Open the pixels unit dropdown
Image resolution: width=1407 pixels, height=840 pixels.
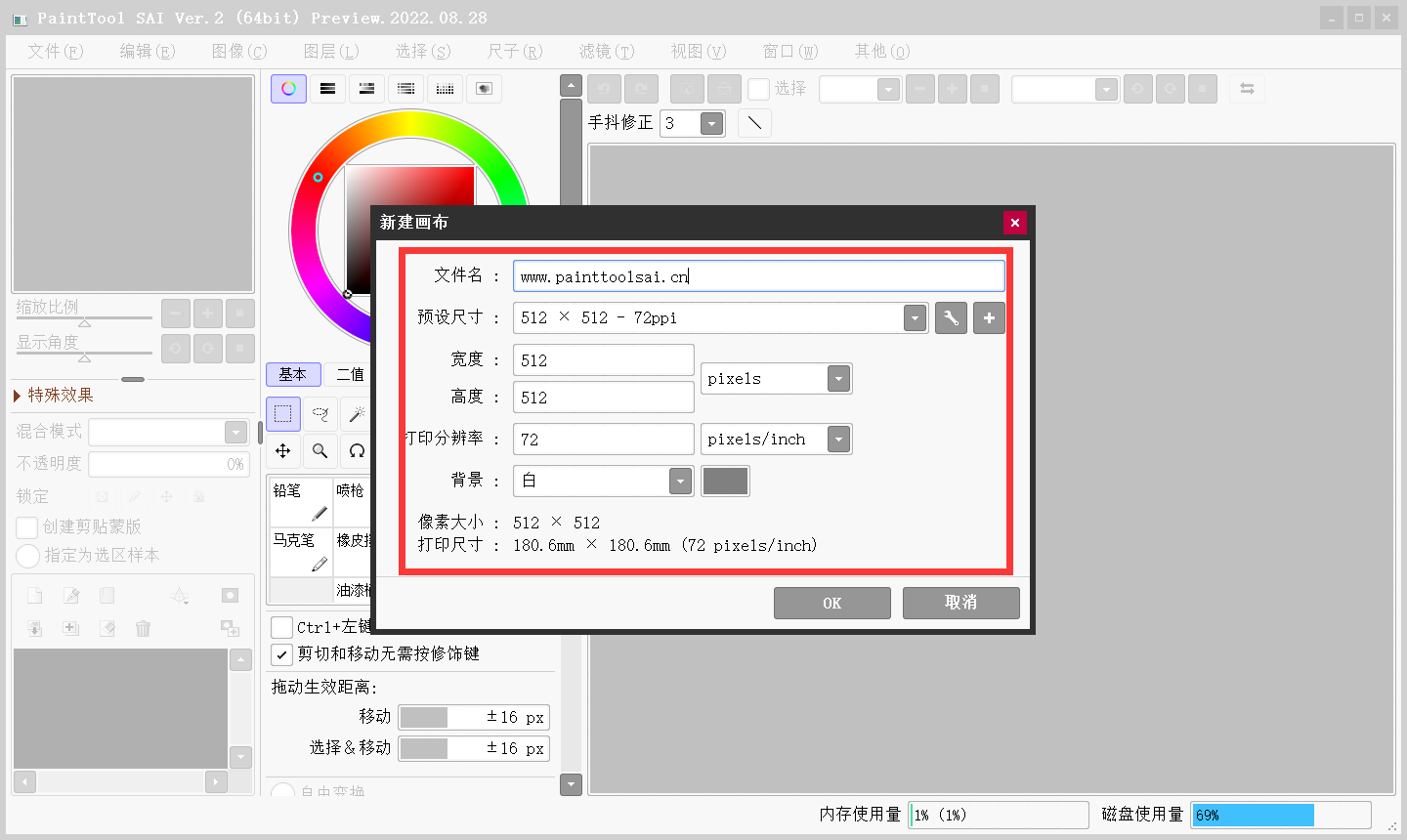(x=838, y=379)
